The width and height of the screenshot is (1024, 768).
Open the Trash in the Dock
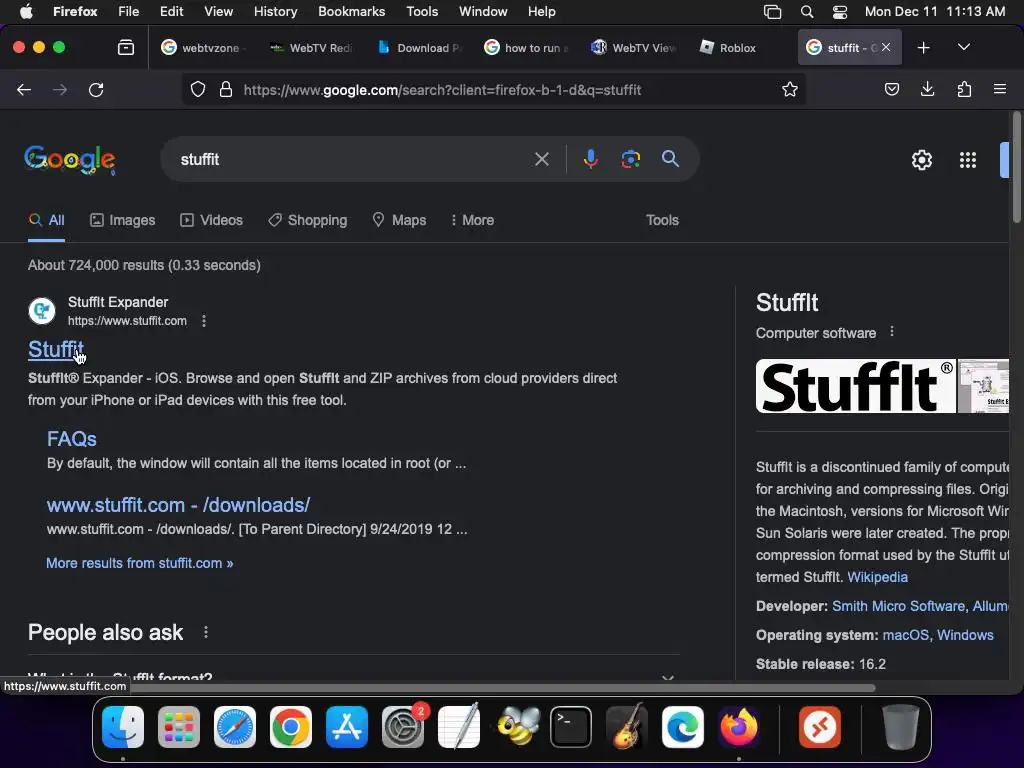pos(900,727)
